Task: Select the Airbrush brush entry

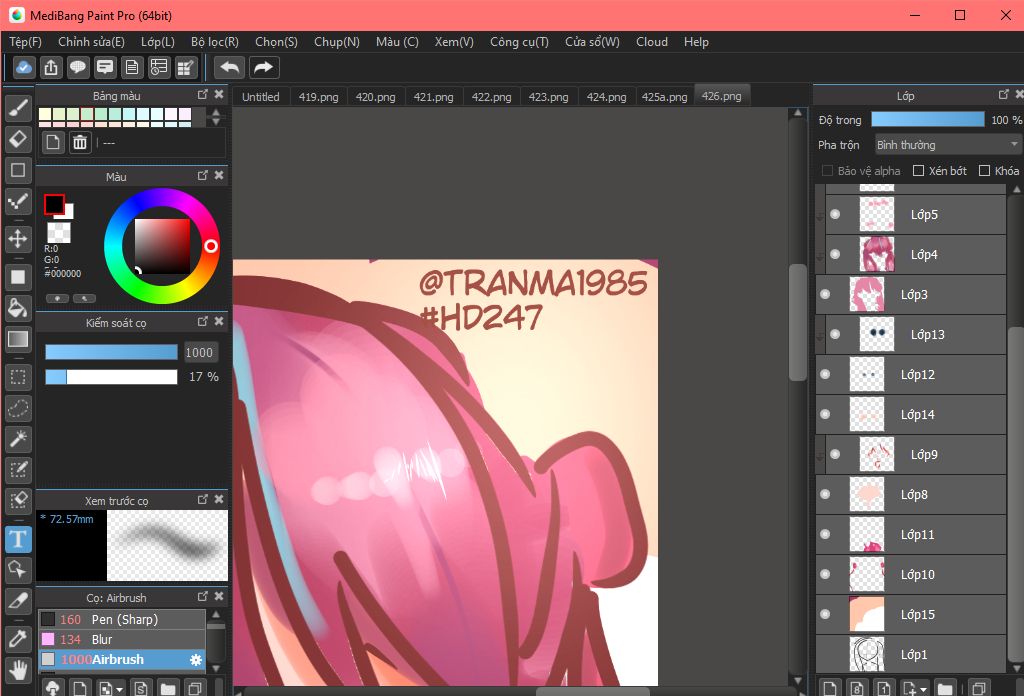Action: click(122, 659)
